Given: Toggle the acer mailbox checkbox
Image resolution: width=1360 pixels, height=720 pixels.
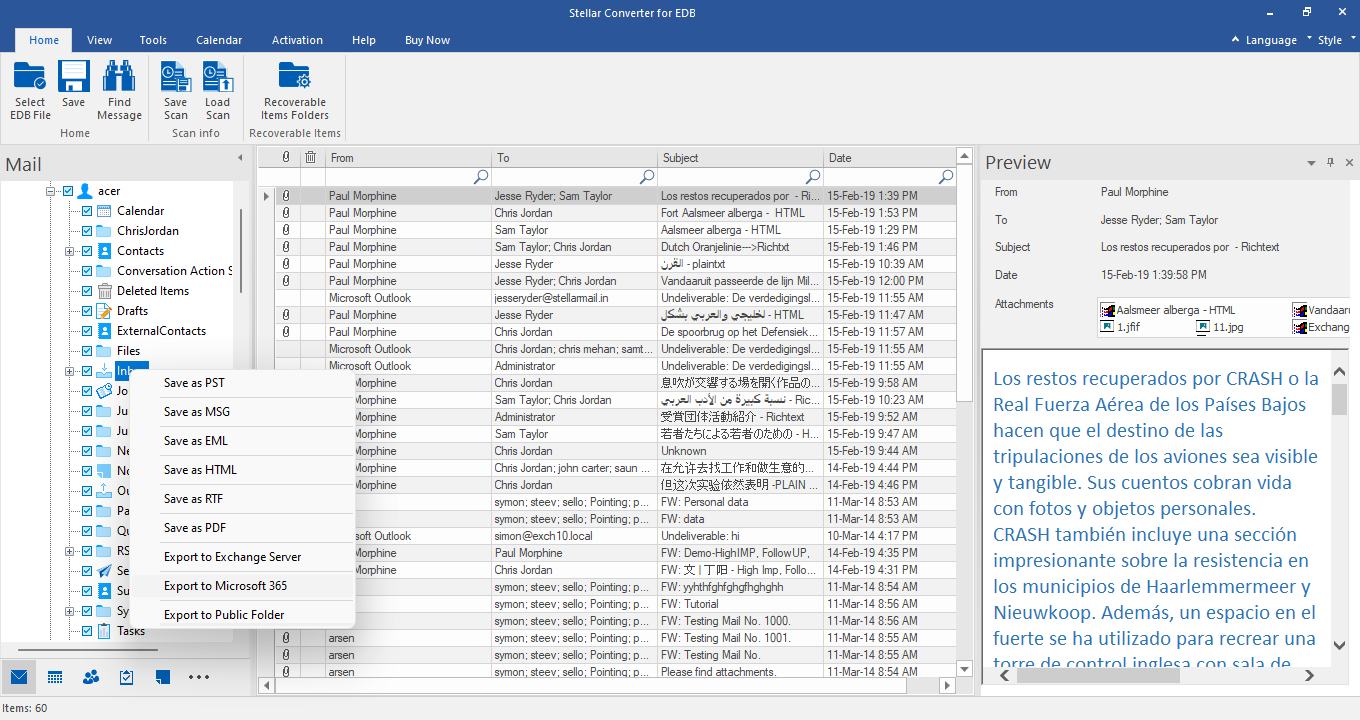Looking at the screenshot, I should point(68,191).
